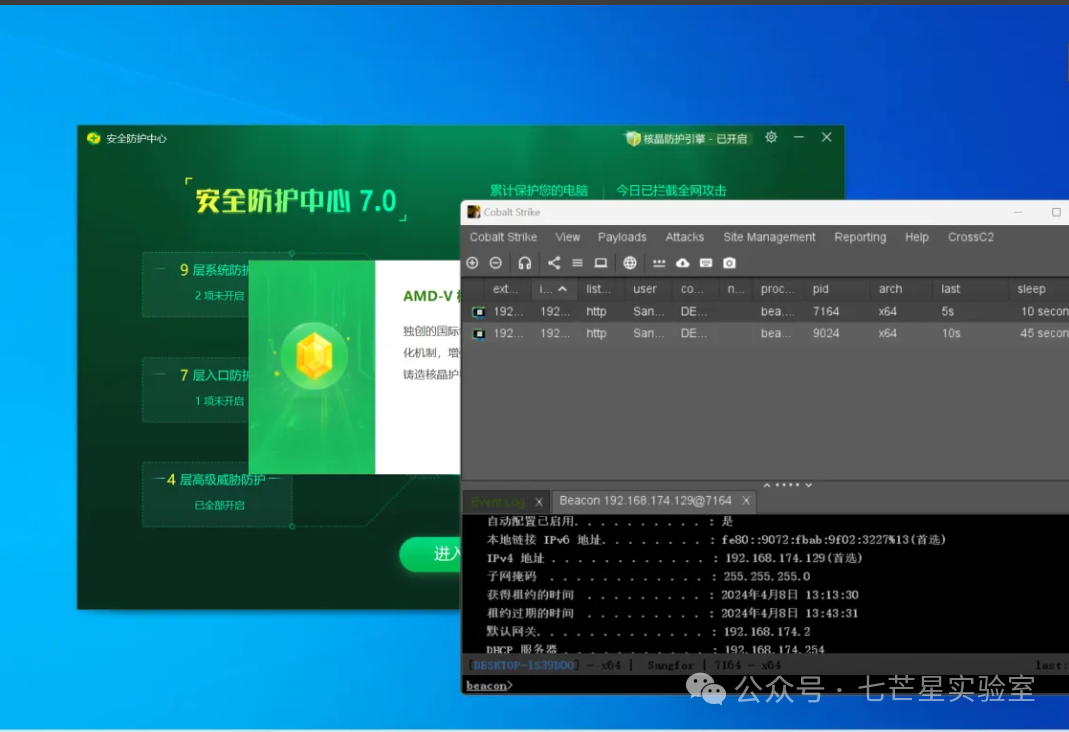
Task: Open the Site Management menu
Action: (x=769, y=237)
